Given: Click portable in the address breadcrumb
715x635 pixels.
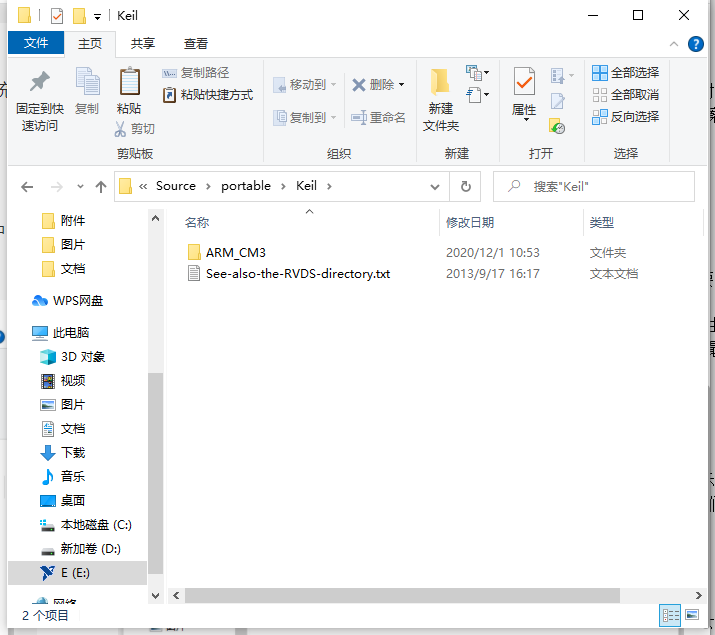Looking at the screenshot, I should [x=246, y=186].
